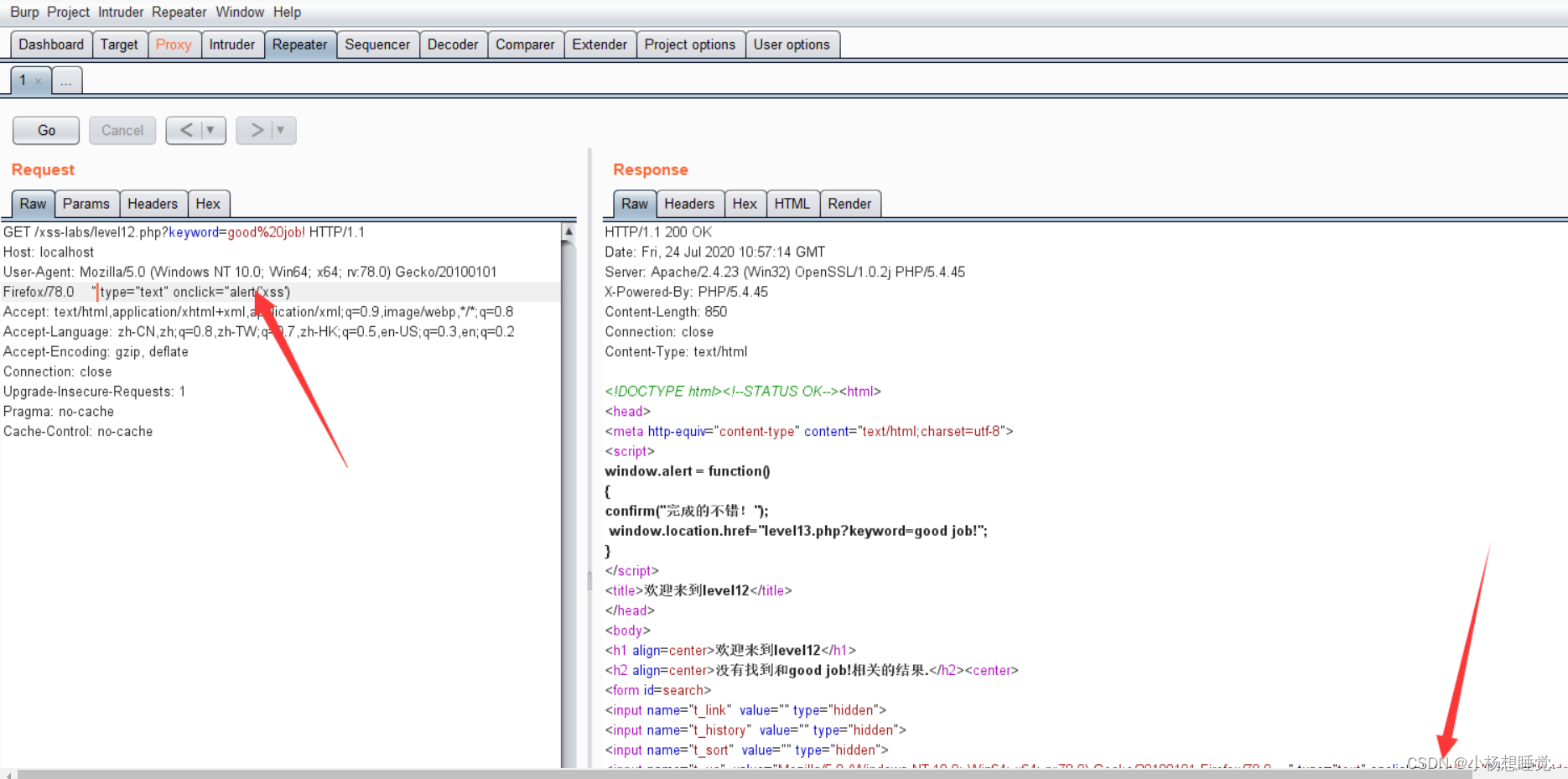Open the Decoder tab
The image size is (1568, 779).
[x=453, y=44]
